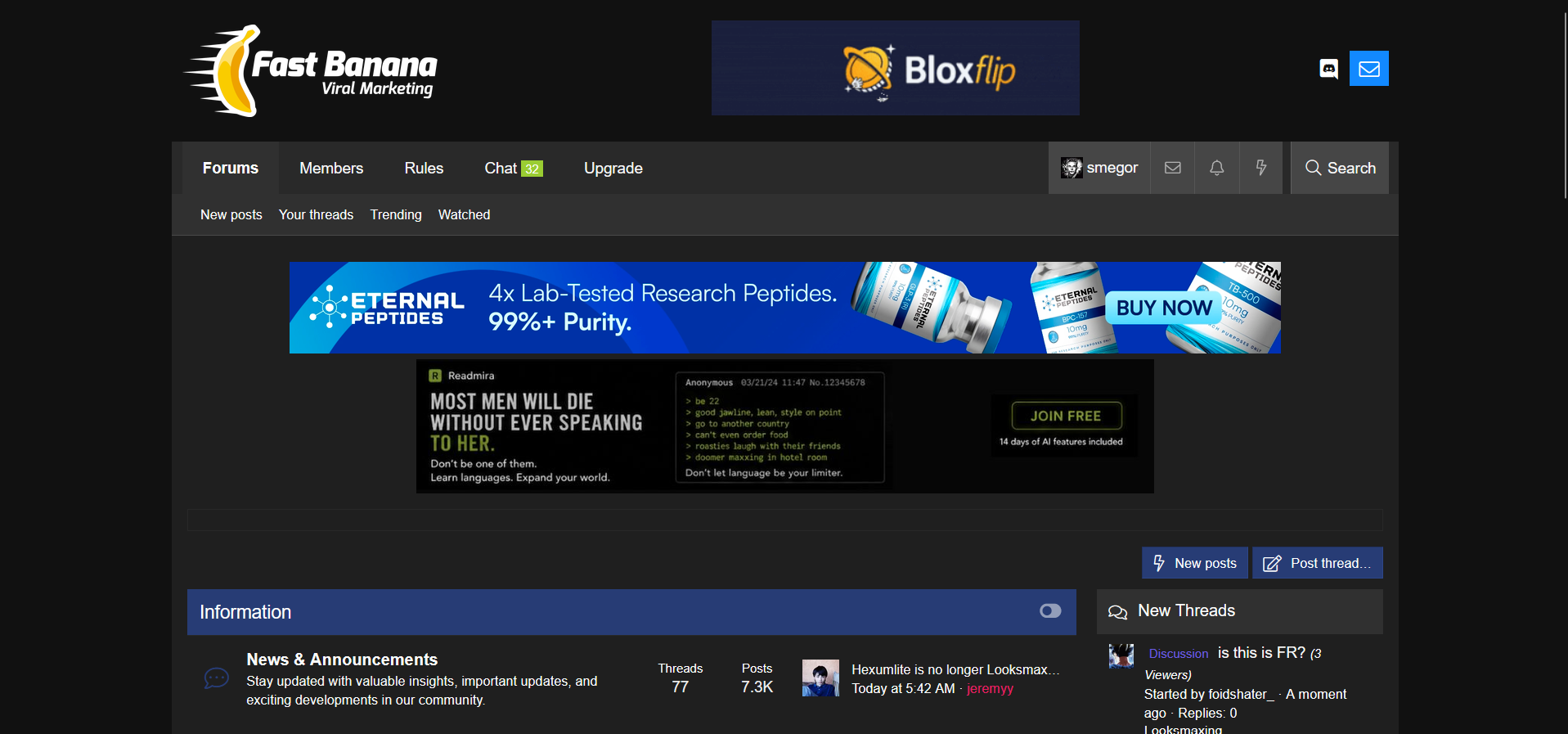Open the Watched sub-navigation link
1568x734 pixels.
[465, 214]
